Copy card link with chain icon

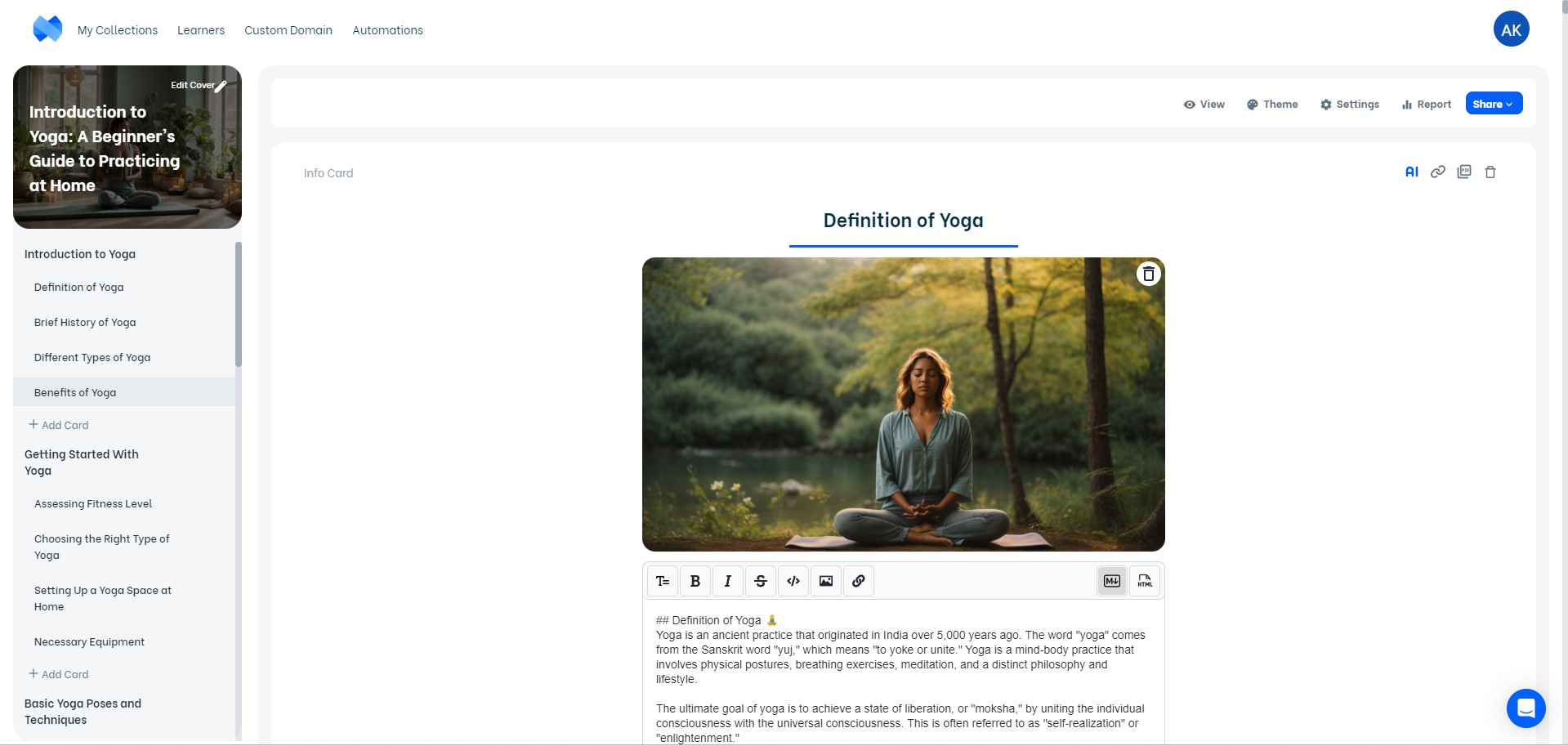[x=1438, y=172]
